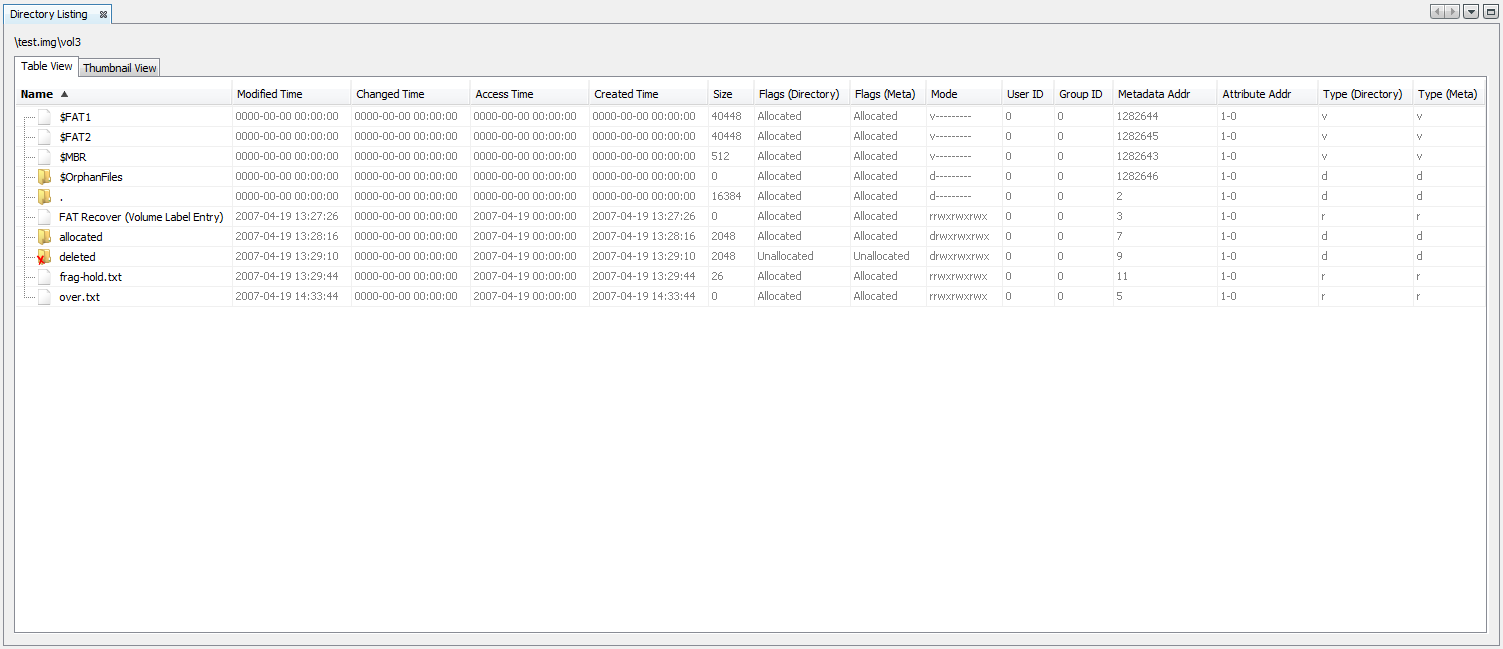Switch to the Thumbnail View tab
The image size is (1503, 649).
click(x=119, y=67)
